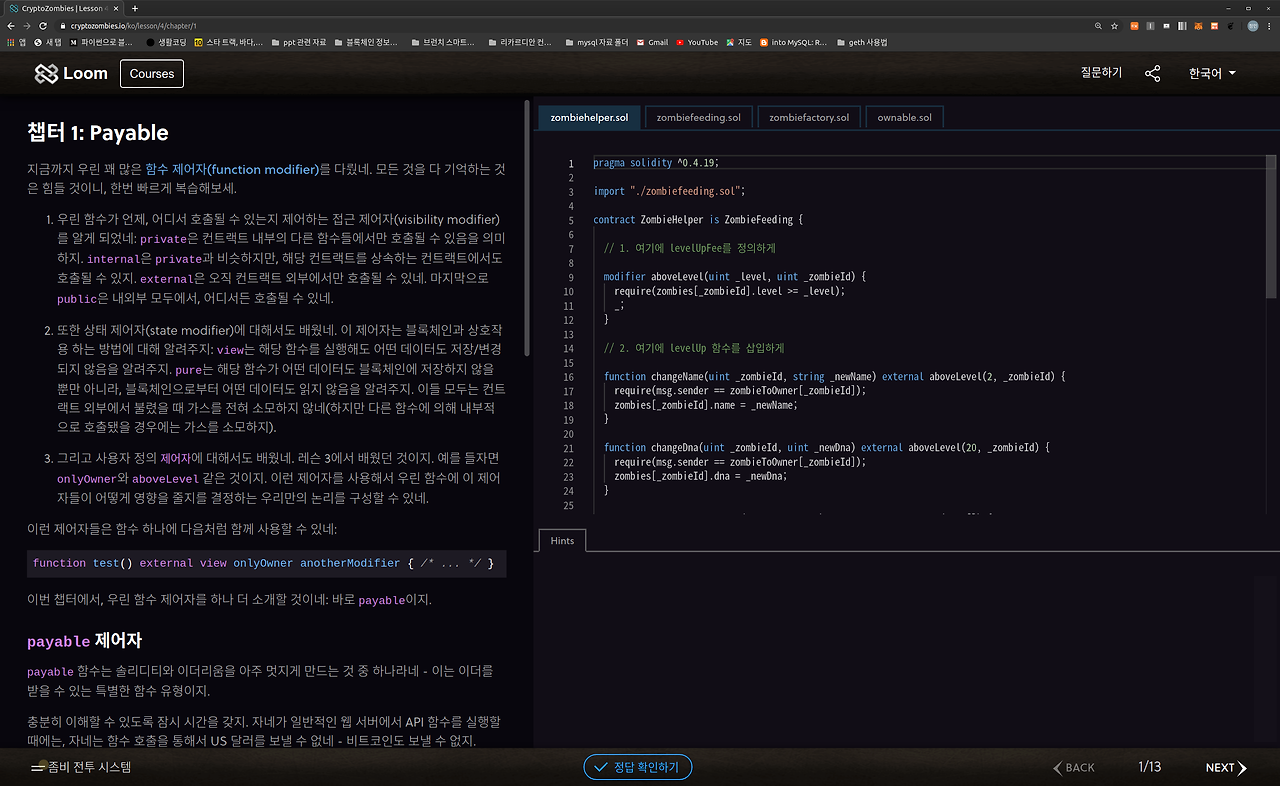
Task: Open the 한국어 language dropdown
Action: coord(1212,73)
